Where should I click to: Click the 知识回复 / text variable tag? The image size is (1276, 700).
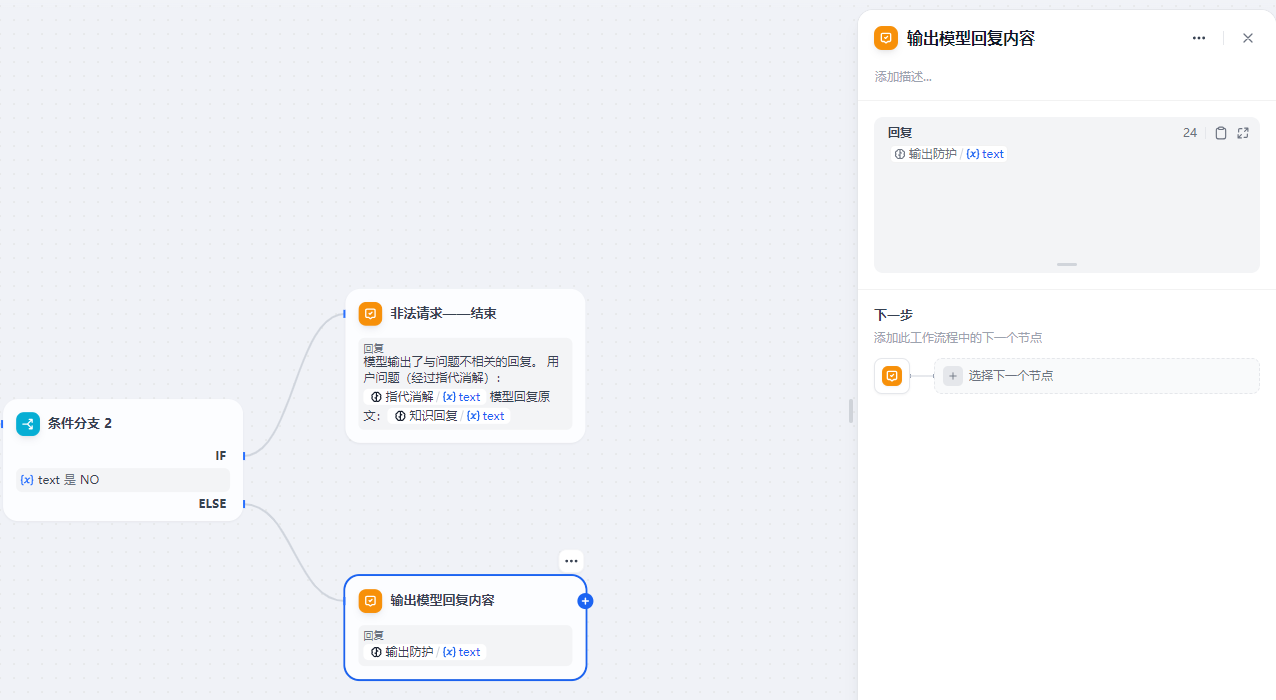tap(449, 416)
